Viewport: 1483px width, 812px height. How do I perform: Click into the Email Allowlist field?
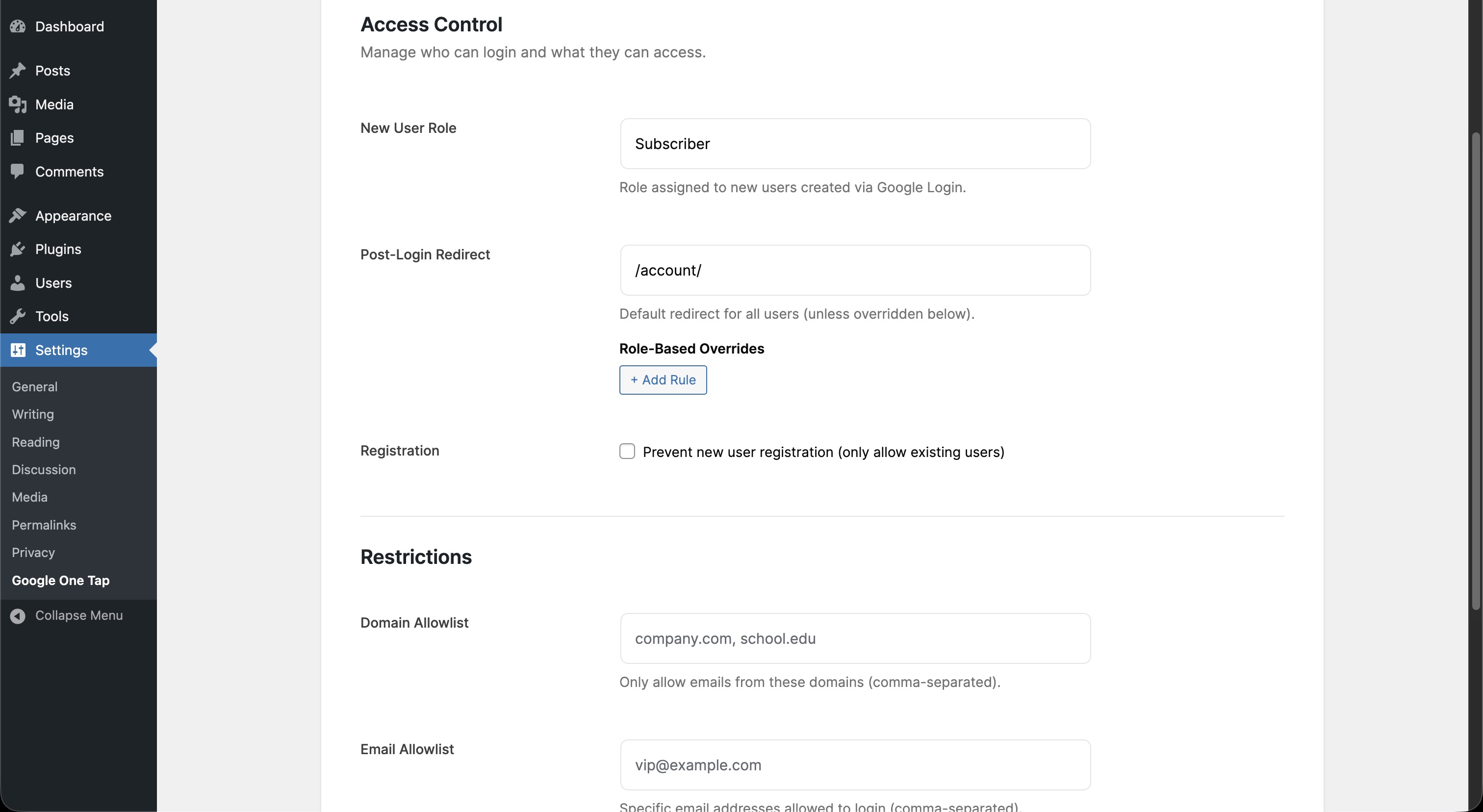855,765
